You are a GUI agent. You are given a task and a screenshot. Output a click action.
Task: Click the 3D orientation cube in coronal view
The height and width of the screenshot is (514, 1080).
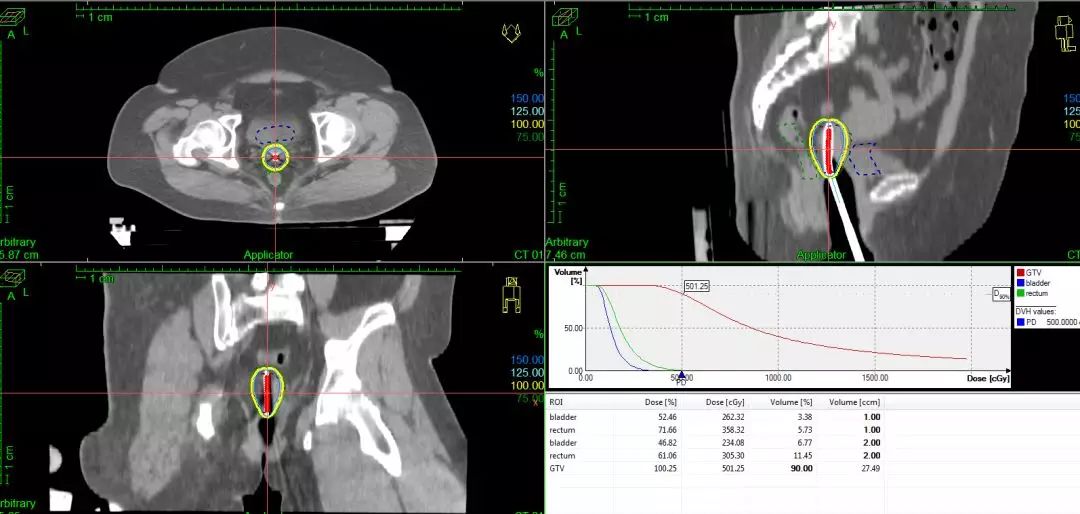click(x=12, y=279)
